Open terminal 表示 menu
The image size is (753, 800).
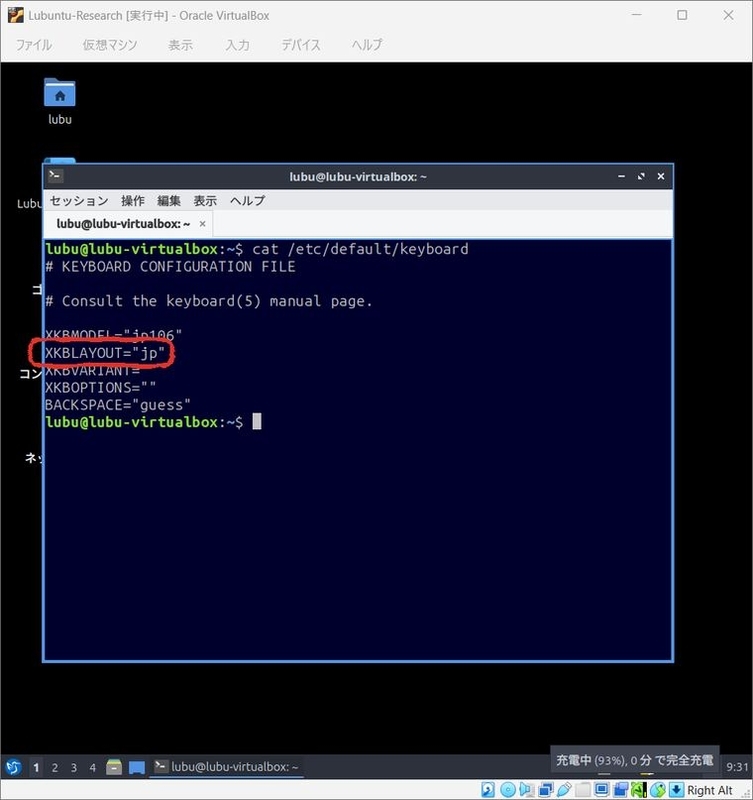coord(205,201)
